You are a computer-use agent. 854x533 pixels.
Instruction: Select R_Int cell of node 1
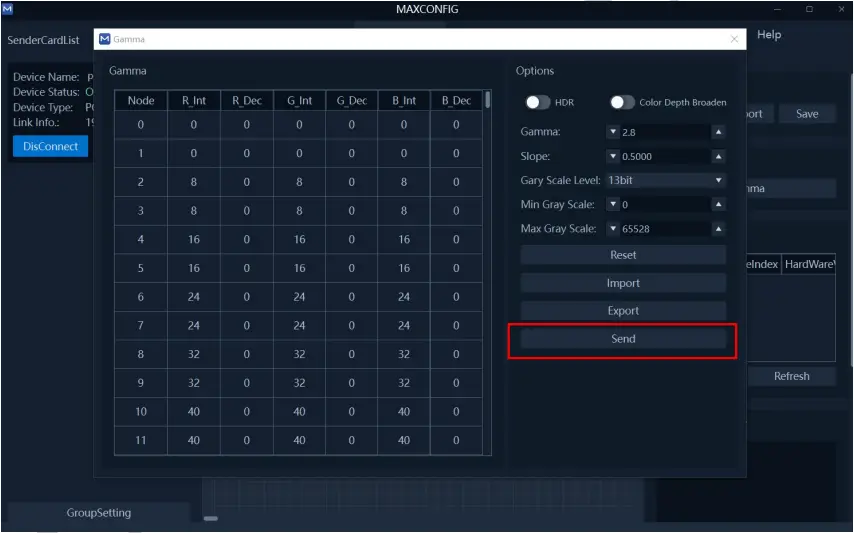coord(194,154)
